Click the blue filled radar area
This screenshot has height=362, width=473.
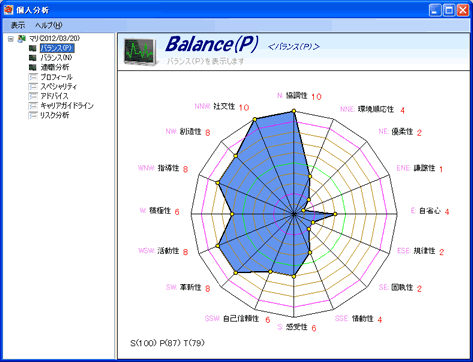pyautogui.click(x=263, y=200)
